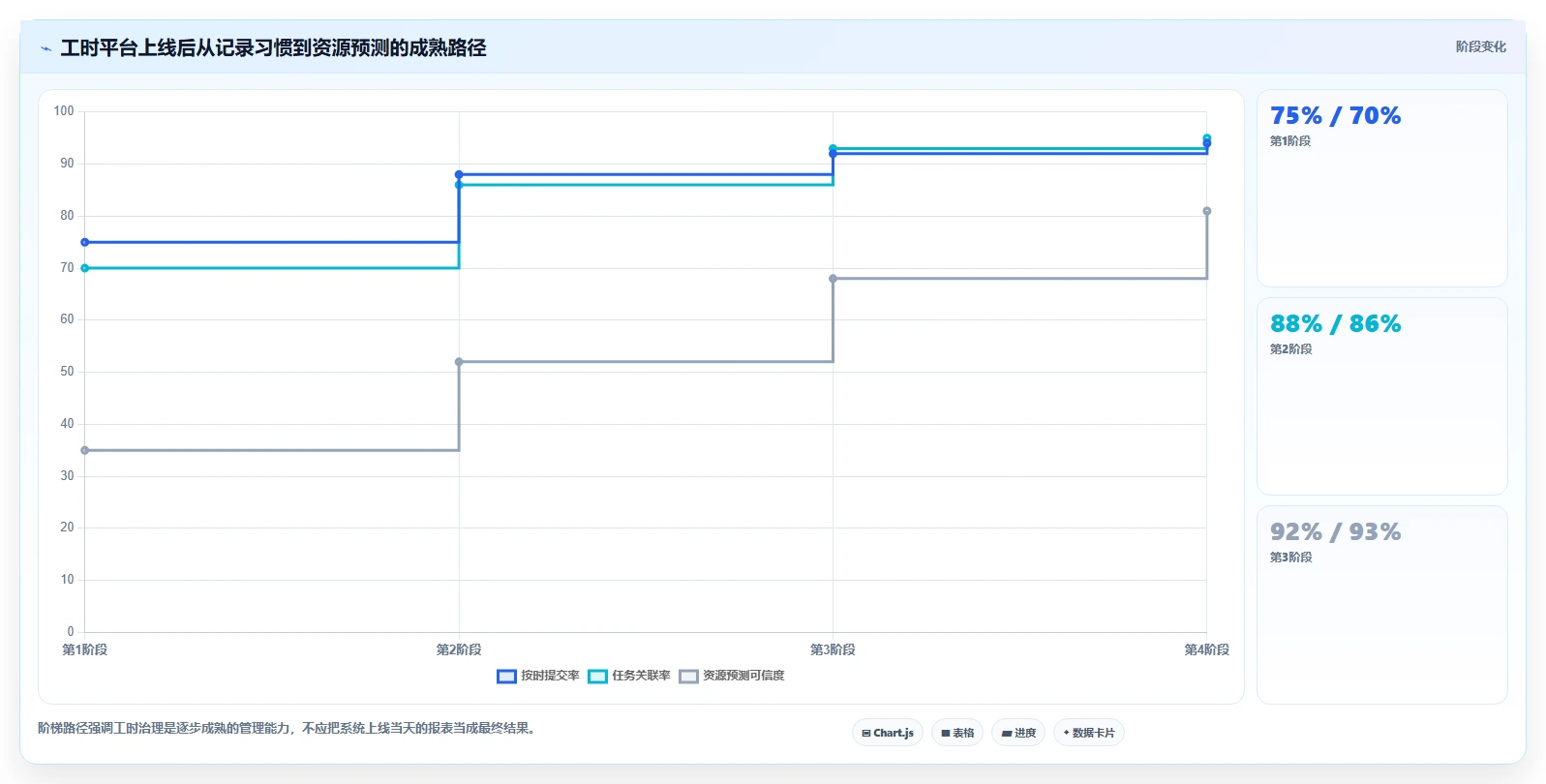The height and width of the screenshot is (784, 1546).
Task: Click the 资源预测可信度 data point at 第4阶段
Action: point(1207,211)
